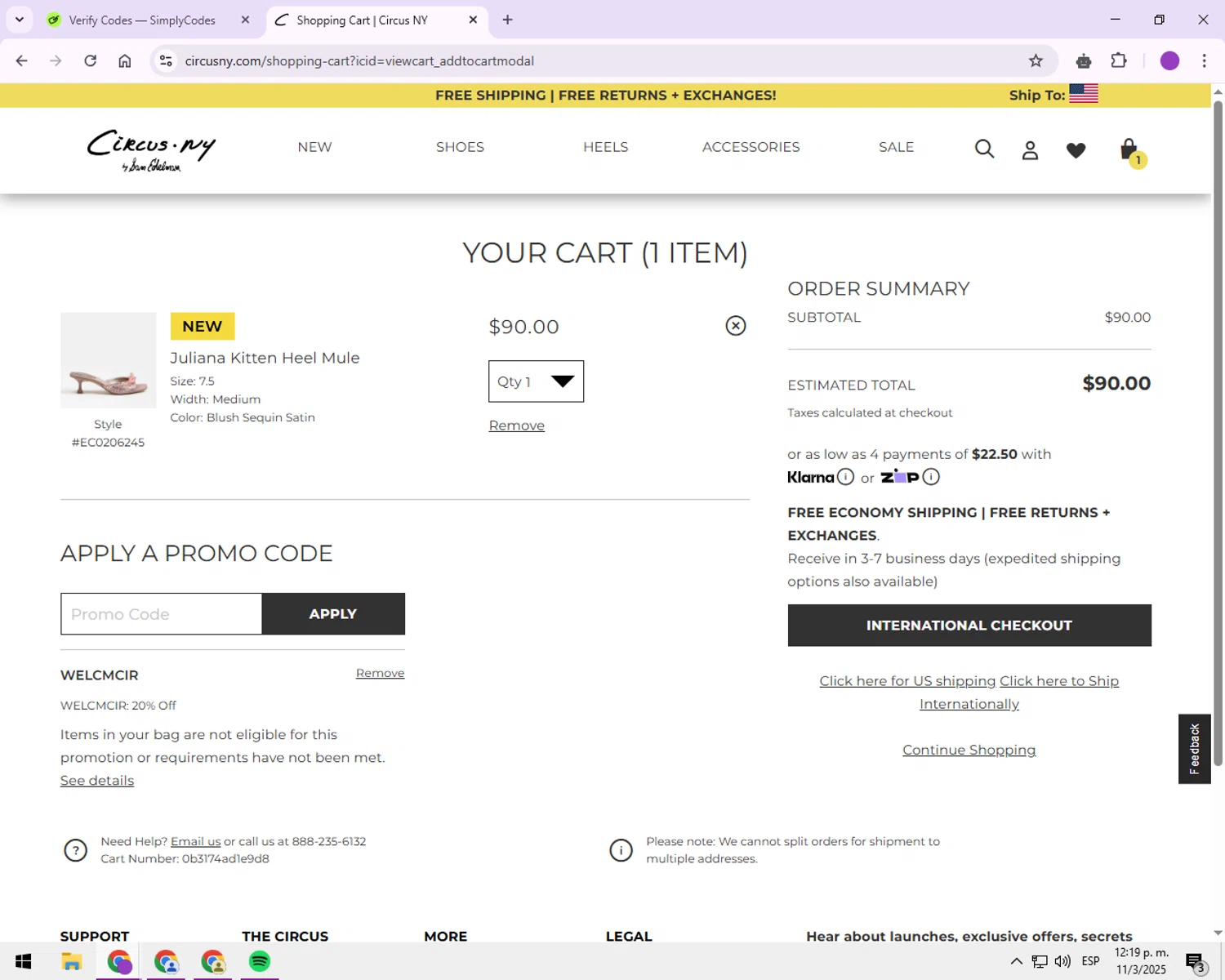Click Continue Shopping link
Image resolution: width=1225 pixels, height=980 pixels.
coord(969,750)
